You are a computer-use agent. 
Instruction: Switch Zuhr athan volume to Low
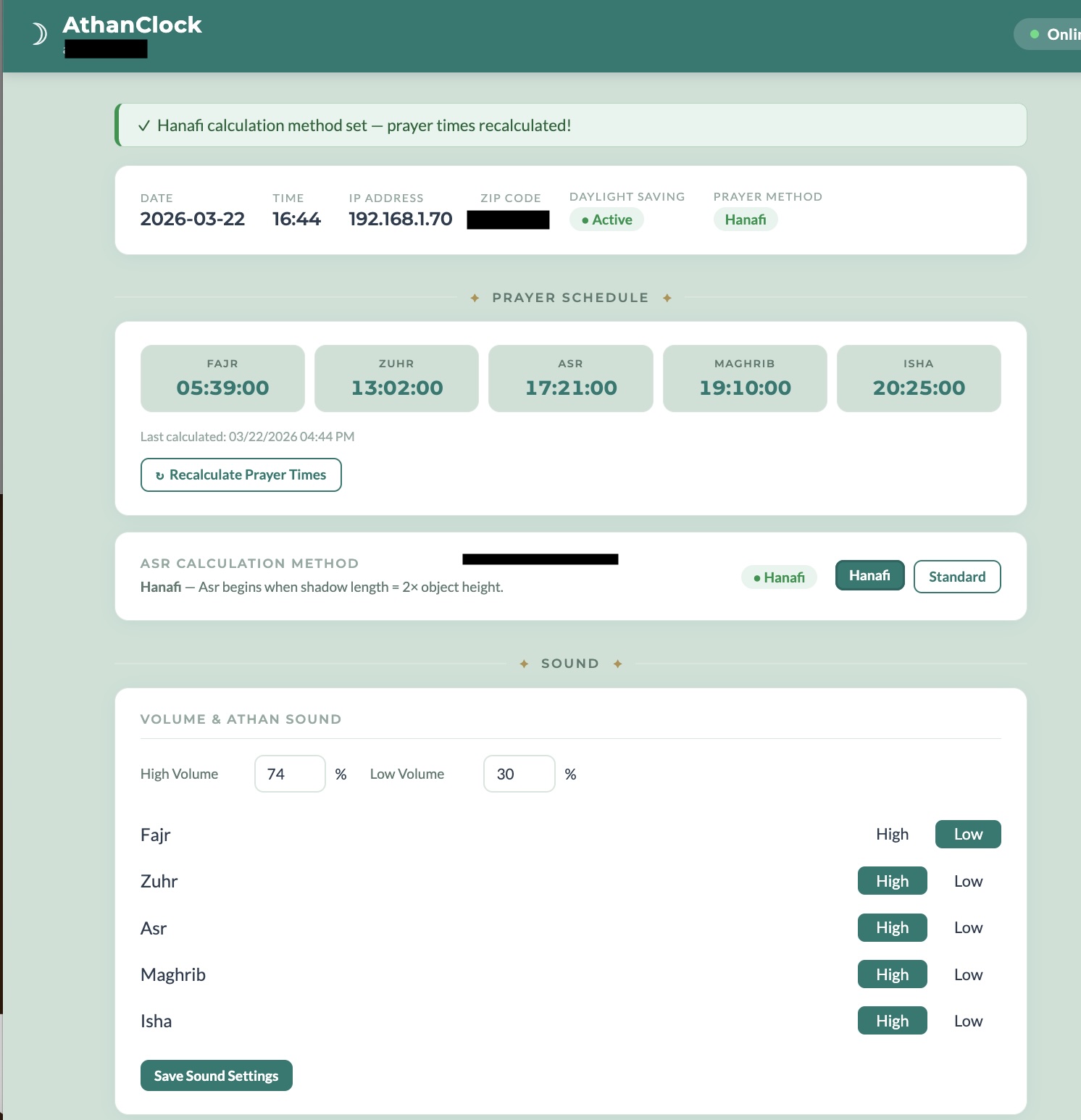click(968, 880)
